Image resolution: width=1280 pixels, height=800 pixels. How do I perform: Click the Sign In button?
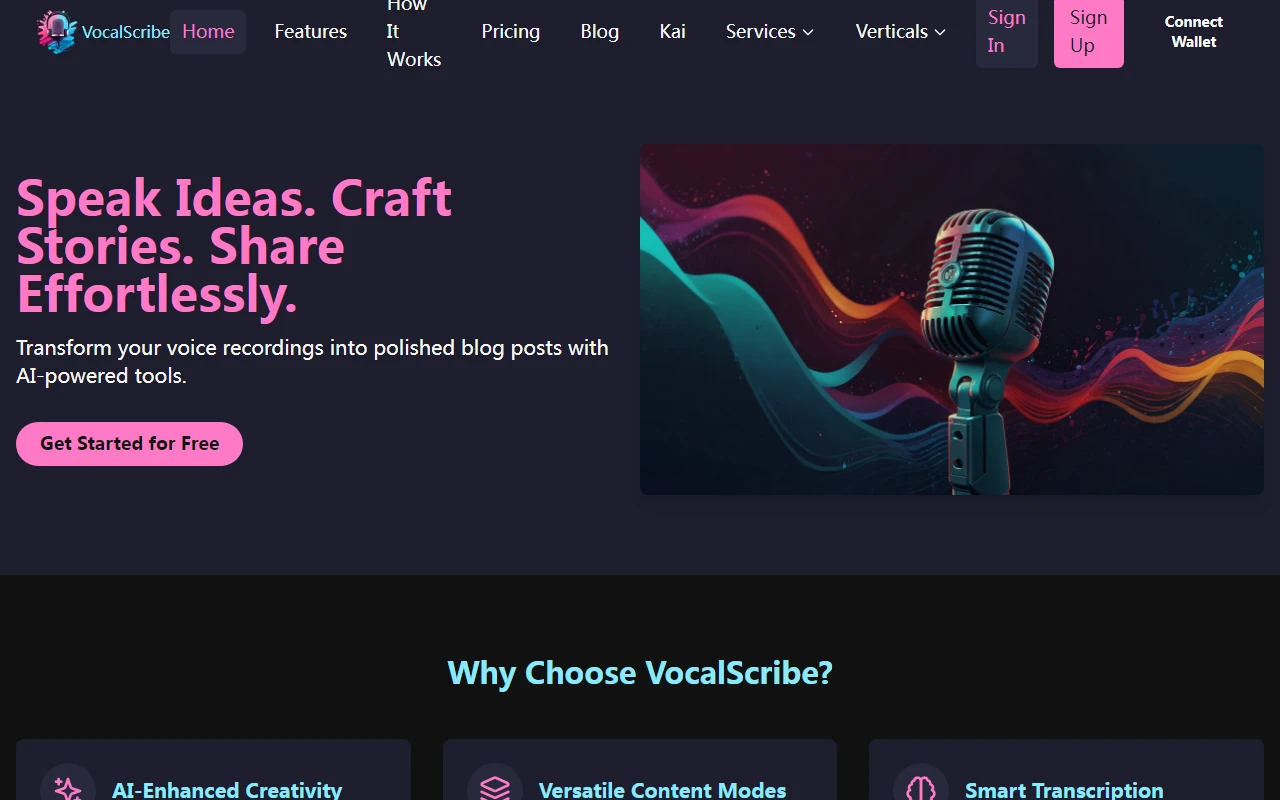click(x=1006, y=30)
